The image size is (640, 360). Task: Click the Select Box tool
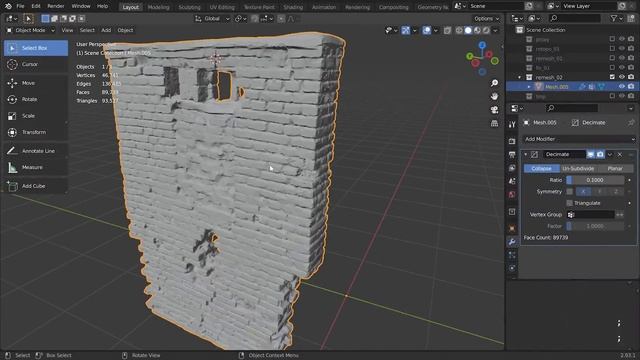coord(36,48)
